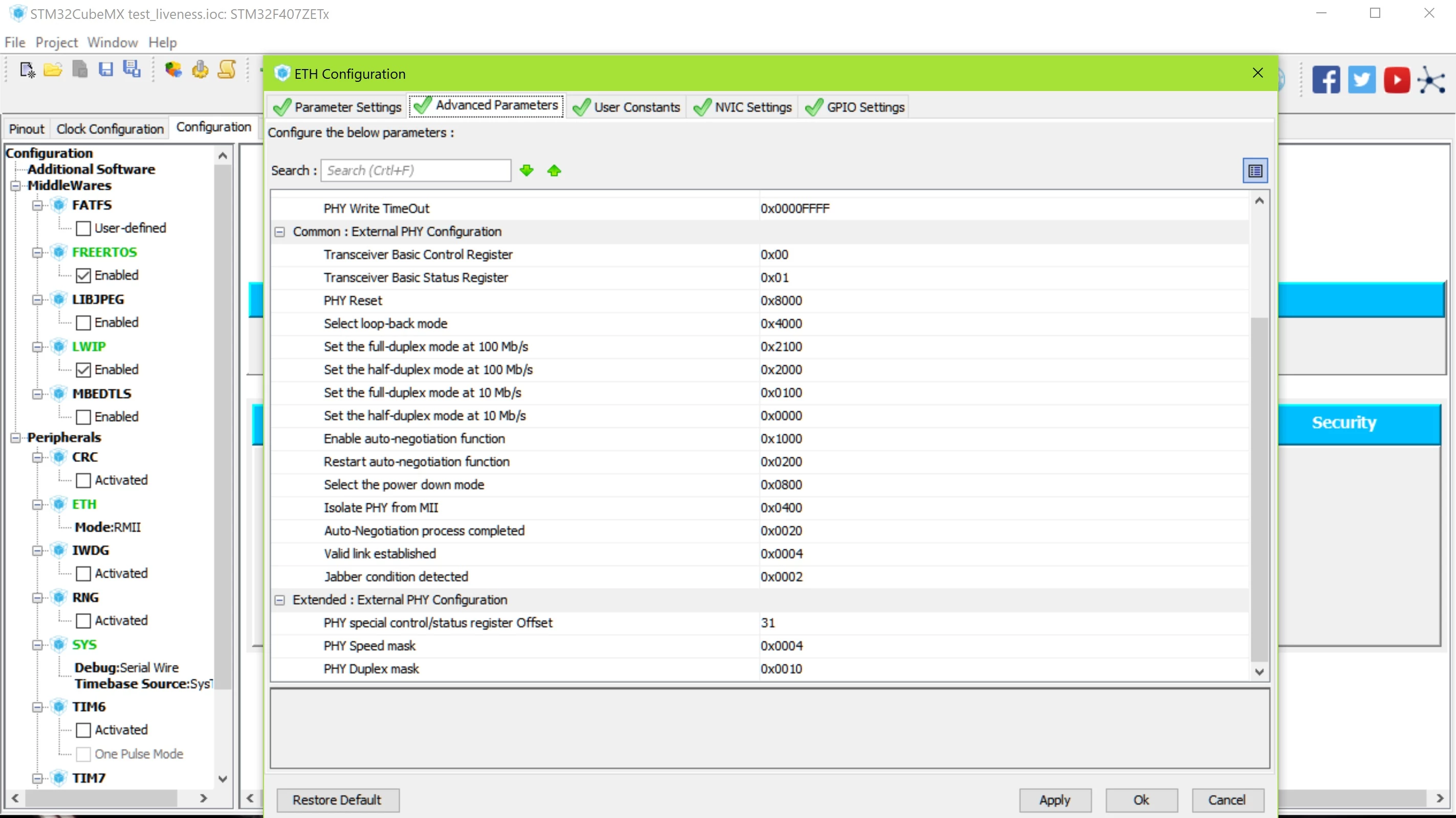Collapse Common : External PHY Configuration group

(279, 232)
